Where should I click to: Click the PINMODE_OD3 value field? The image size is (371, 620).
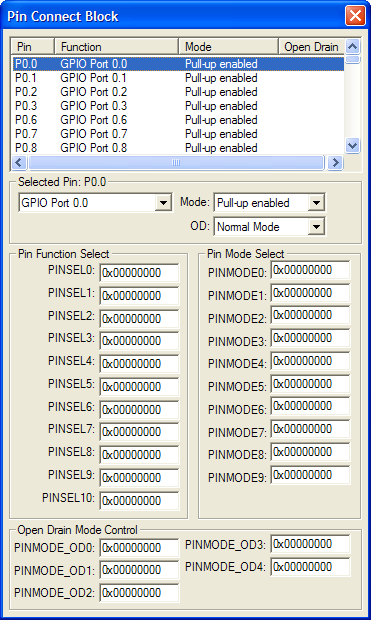point(310,544)
